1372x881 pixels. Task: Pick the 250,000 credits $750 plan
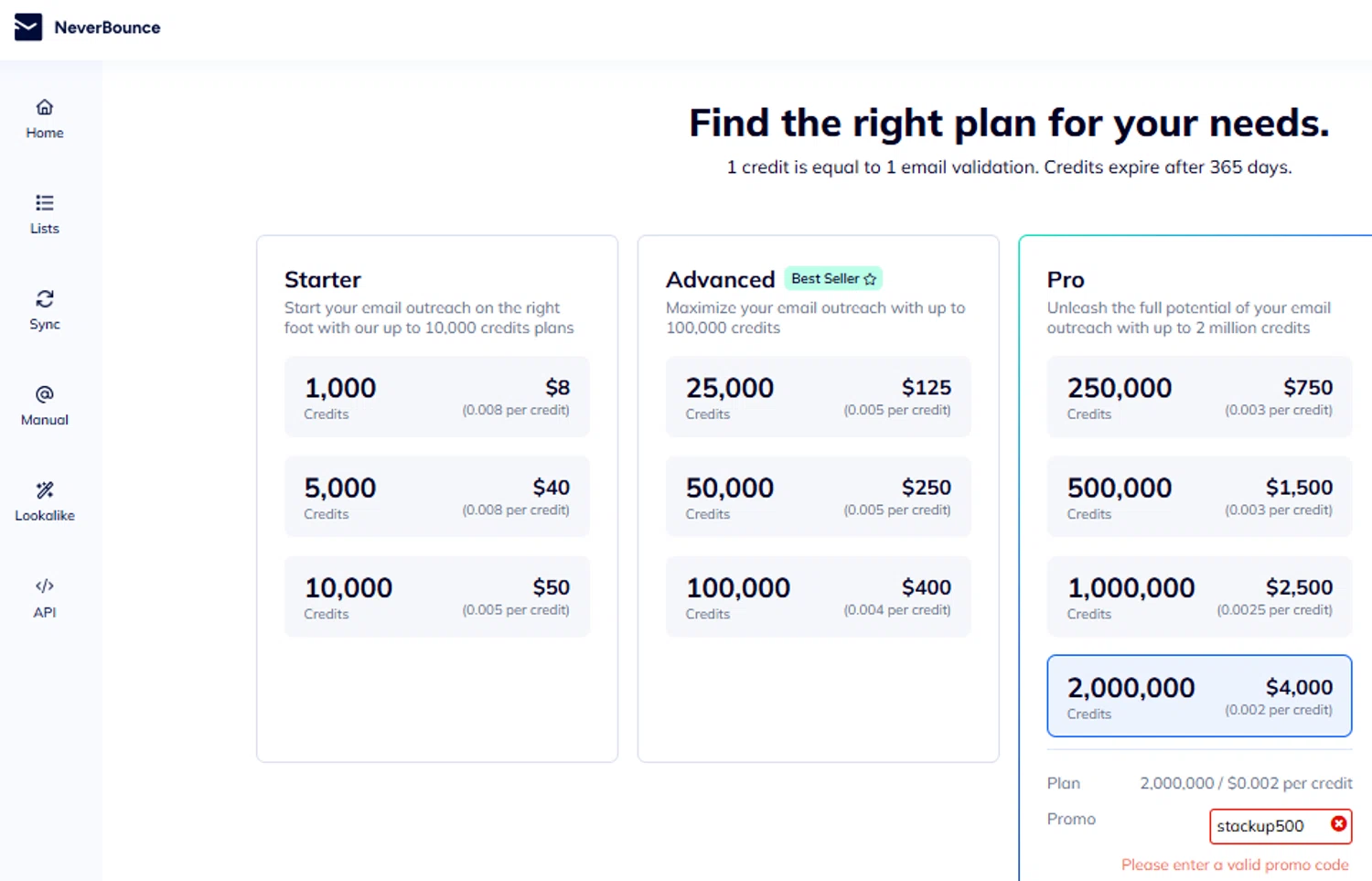click(1198, 397)
